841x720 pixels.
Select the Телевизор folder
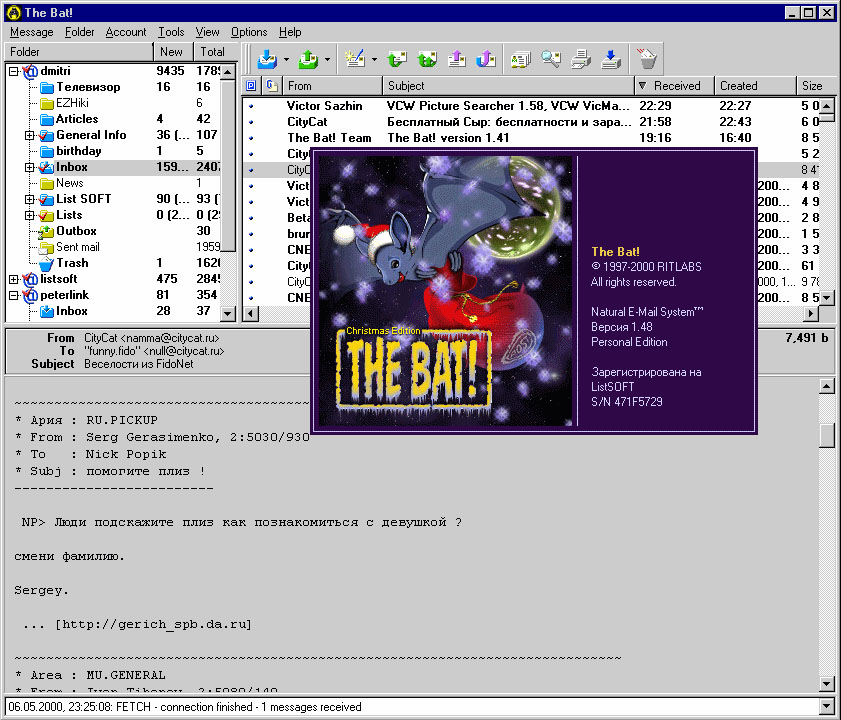tap(88, 87)
